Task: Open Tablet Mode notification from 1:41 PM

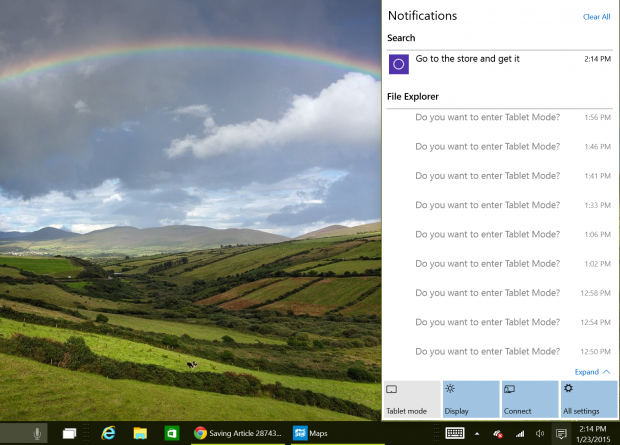Action: coord(500,176)
